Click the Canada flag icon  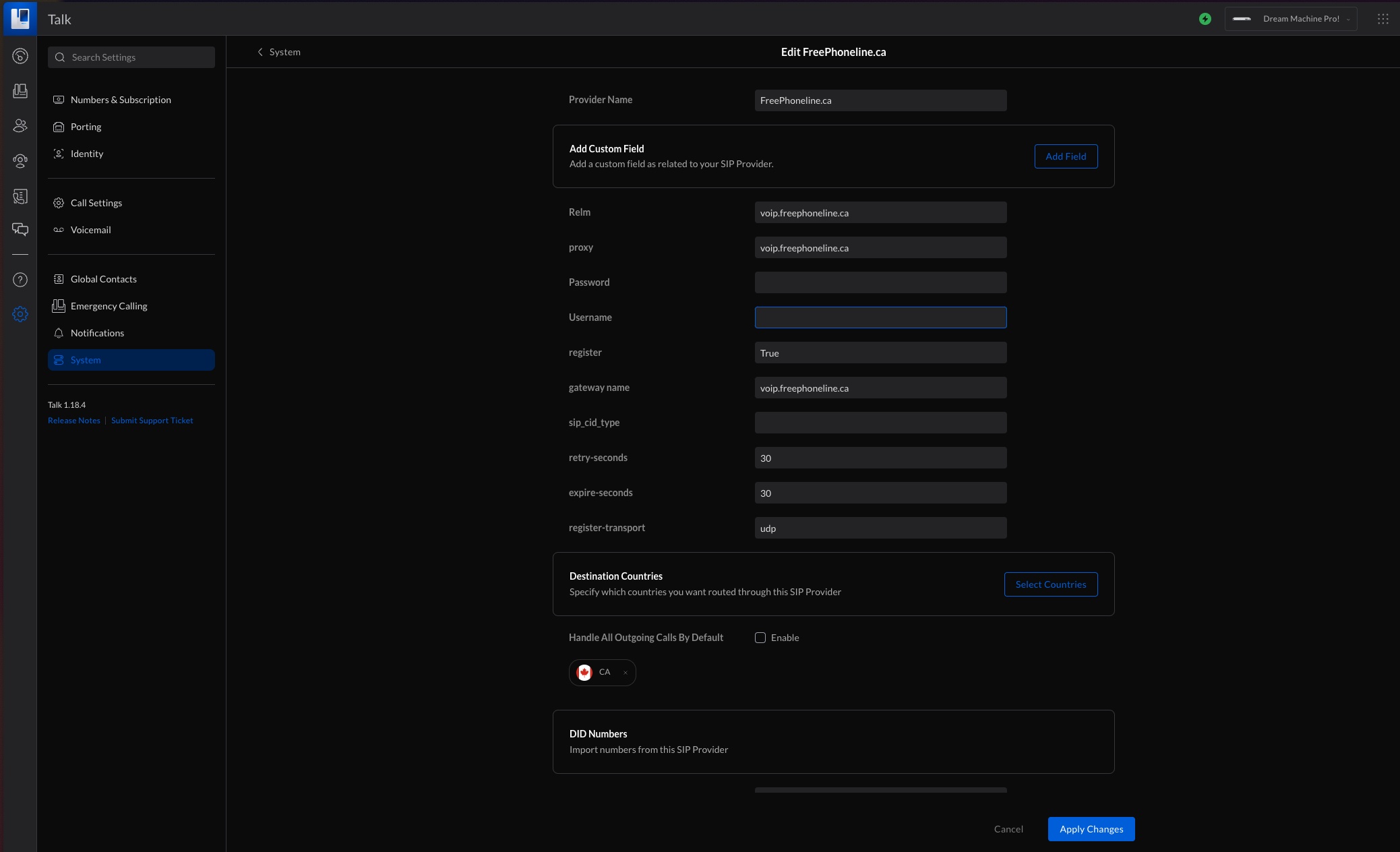pos(584,673)
